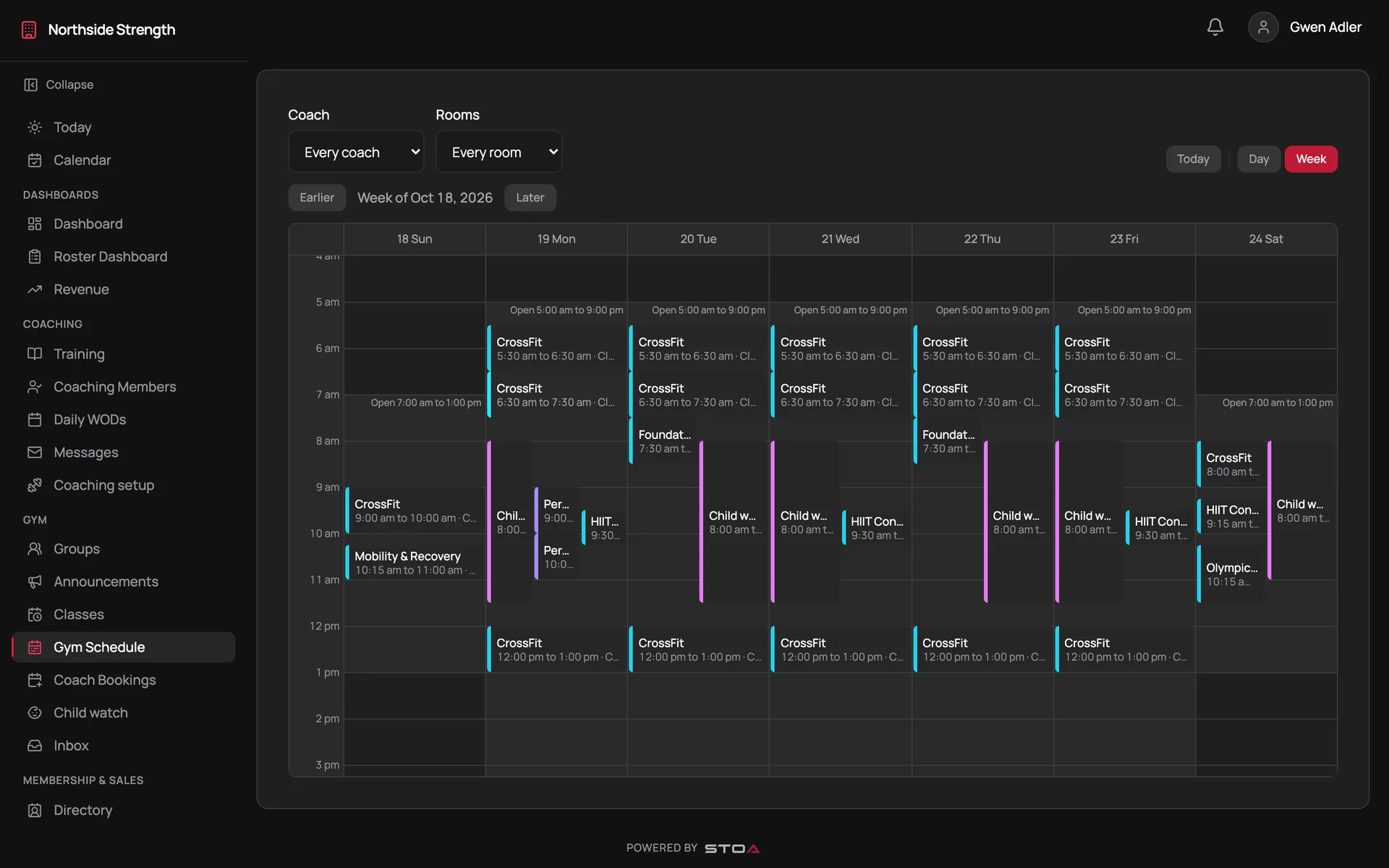Viewport: 1389px width, 868px height.
Task: Open Saturday's Olympic class event
Action: pos(1231,574)
